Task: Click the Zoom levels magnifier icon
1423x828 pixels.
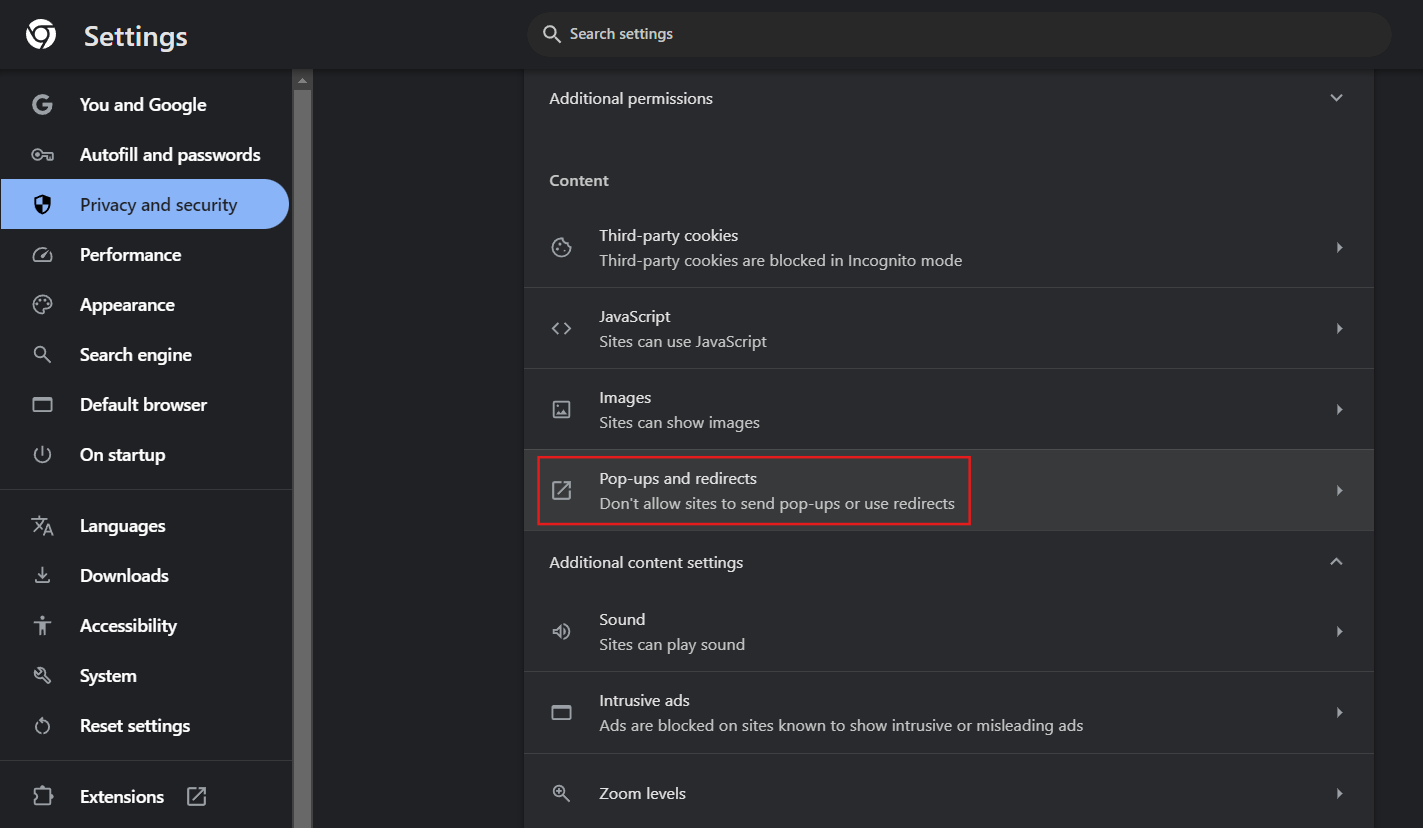Action: click(562, 794)
